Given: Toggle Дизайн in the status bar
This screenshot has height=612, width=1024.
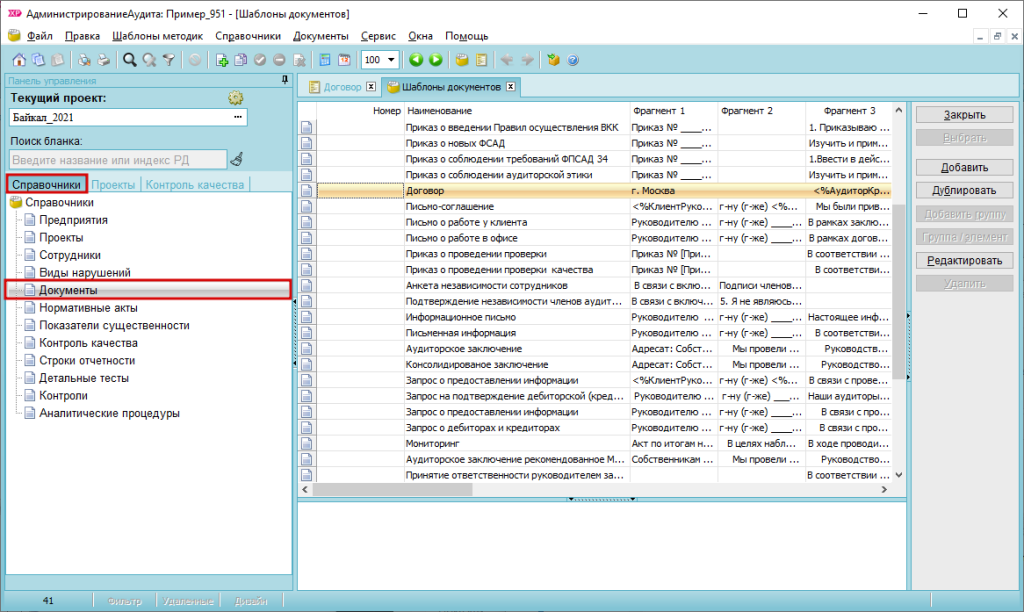Looking at the screenshot, I should pyautogui.click(x=251, y=601).
